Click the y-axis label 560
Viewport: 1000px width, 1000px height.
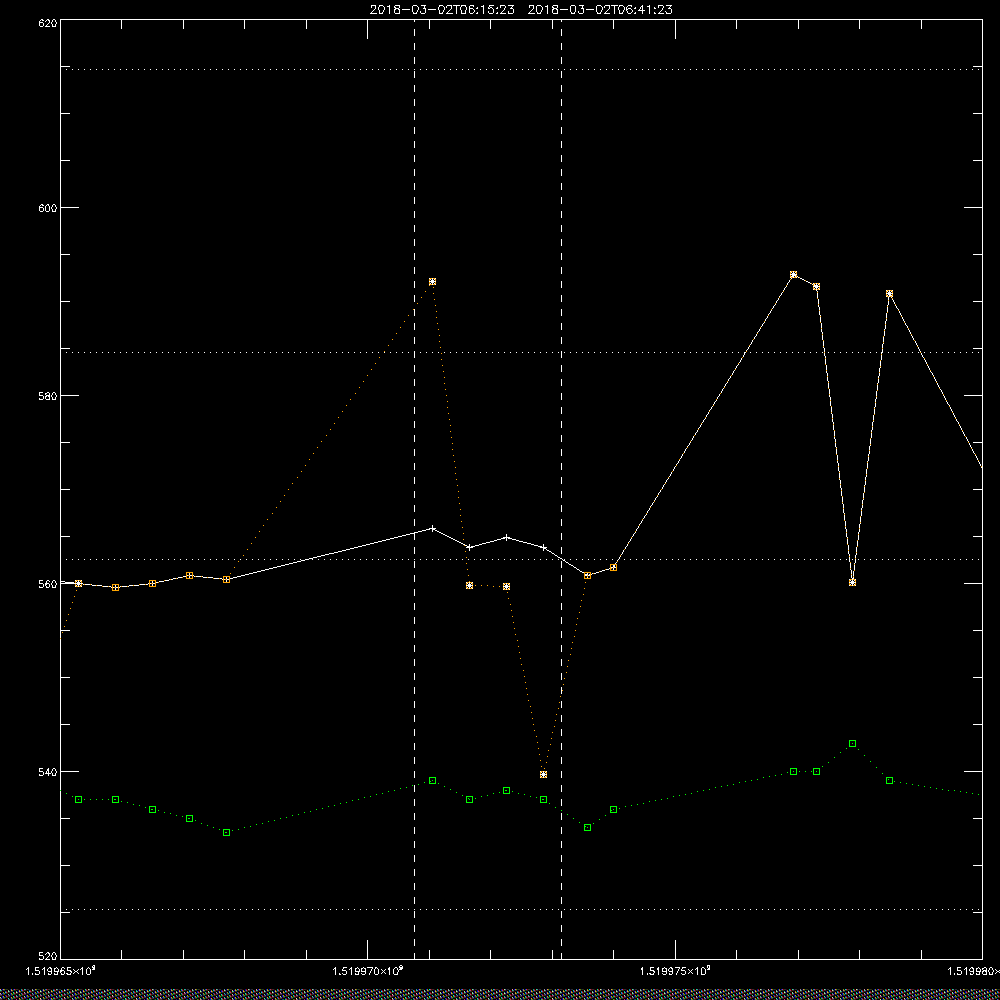point(49,584)
